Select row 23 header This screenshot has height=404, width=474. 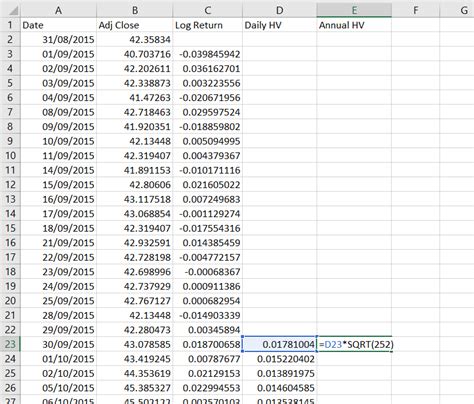pyautogui.click(x=10, y=344)
